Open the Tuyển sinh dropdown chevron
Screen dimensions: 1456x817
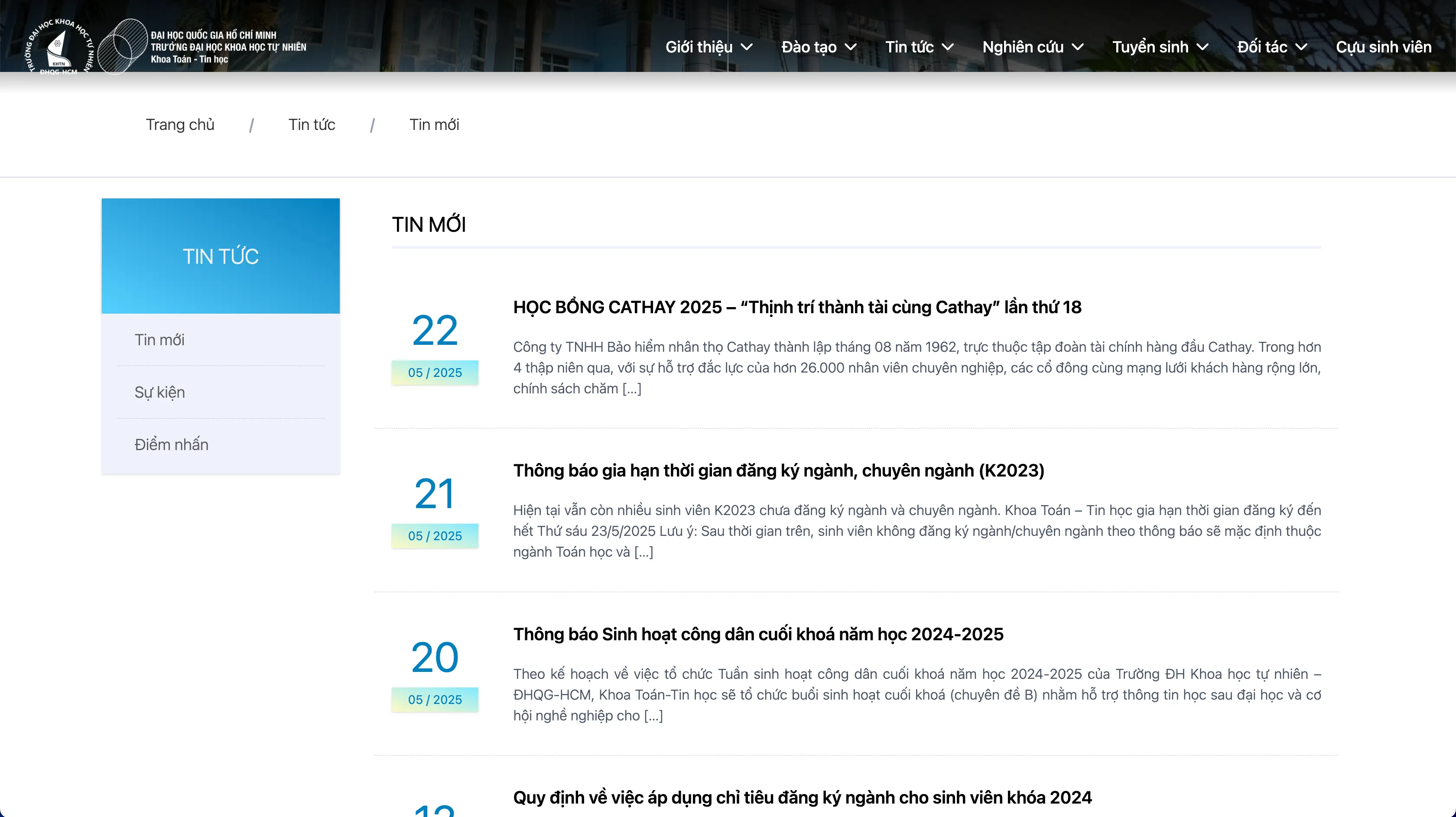1203,47
